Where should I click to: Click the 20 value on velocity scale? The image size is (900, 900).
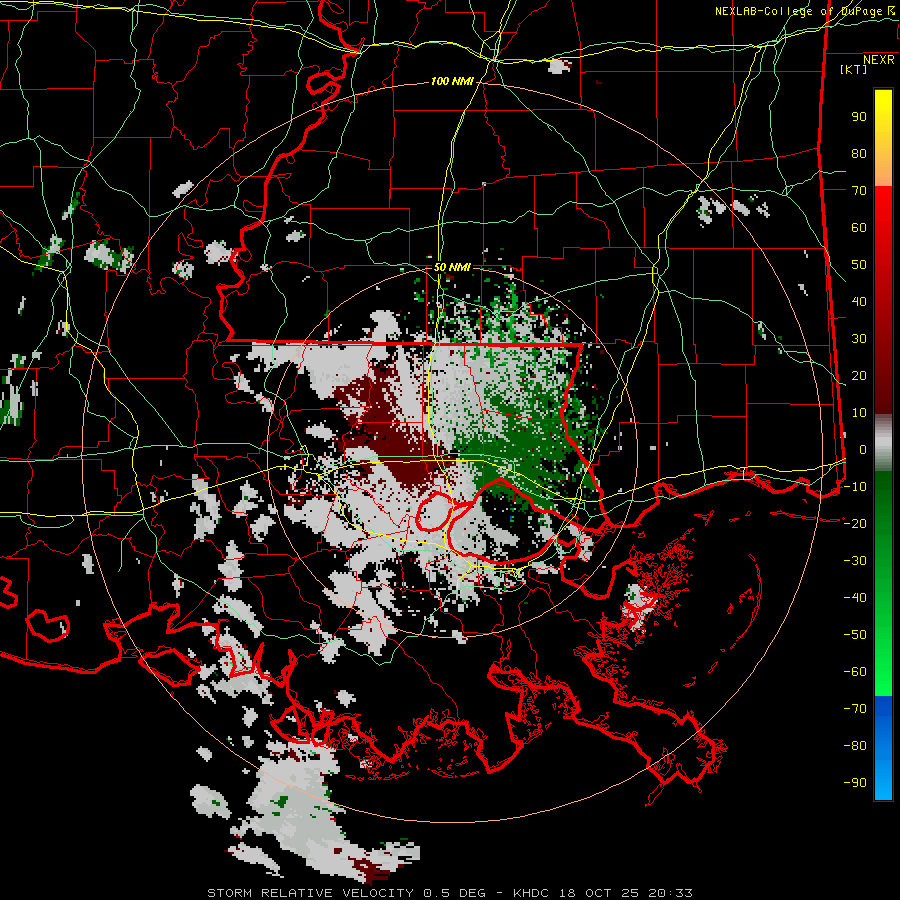(x=859, y=376)
